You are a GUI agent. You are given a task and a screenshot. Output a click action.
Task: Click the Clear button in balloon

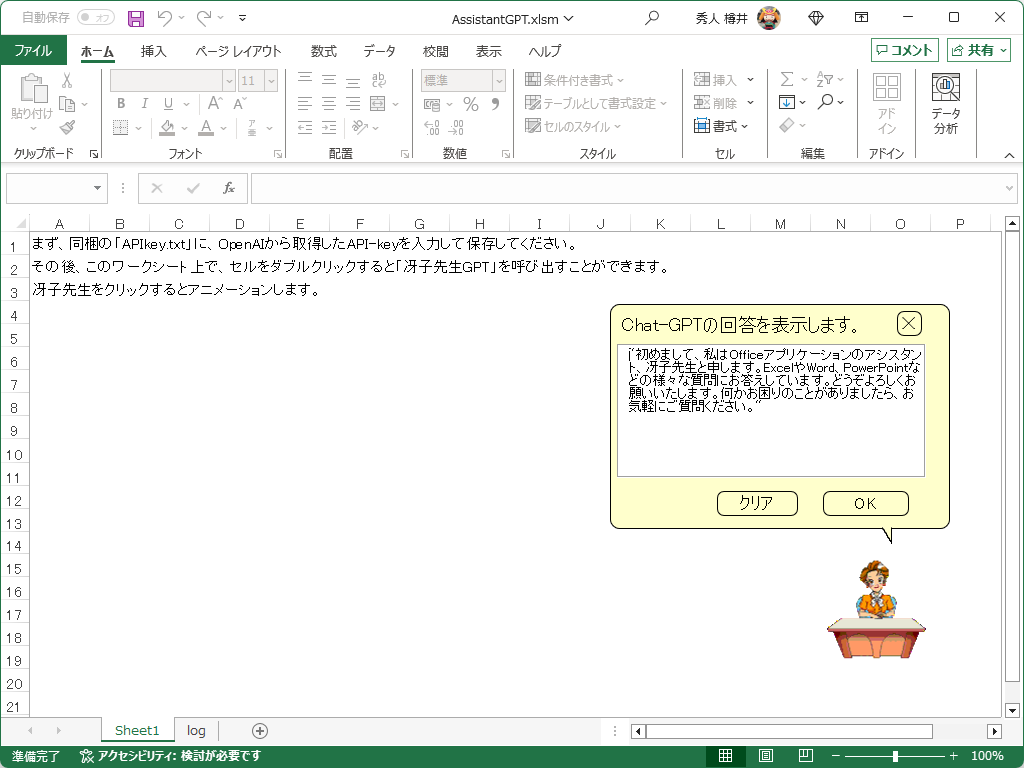pyautogui.click(x=757, y=504)
